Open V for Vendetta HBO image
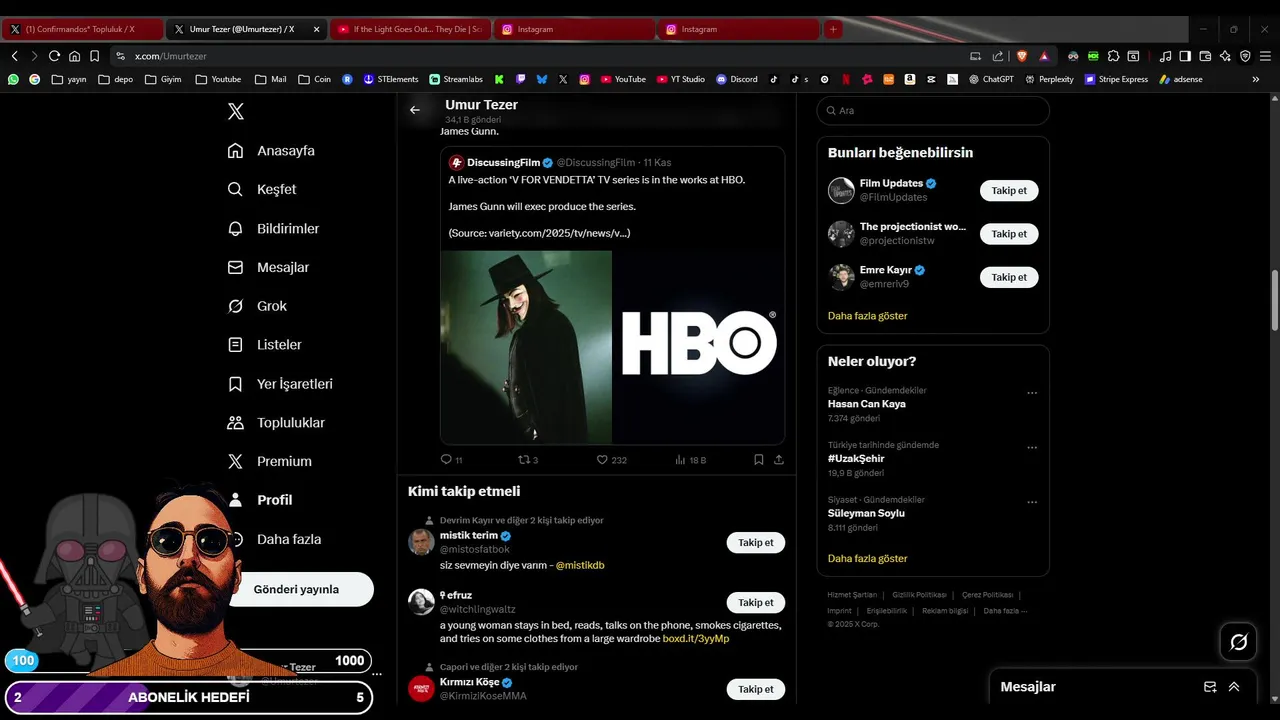 coord(612,347)
